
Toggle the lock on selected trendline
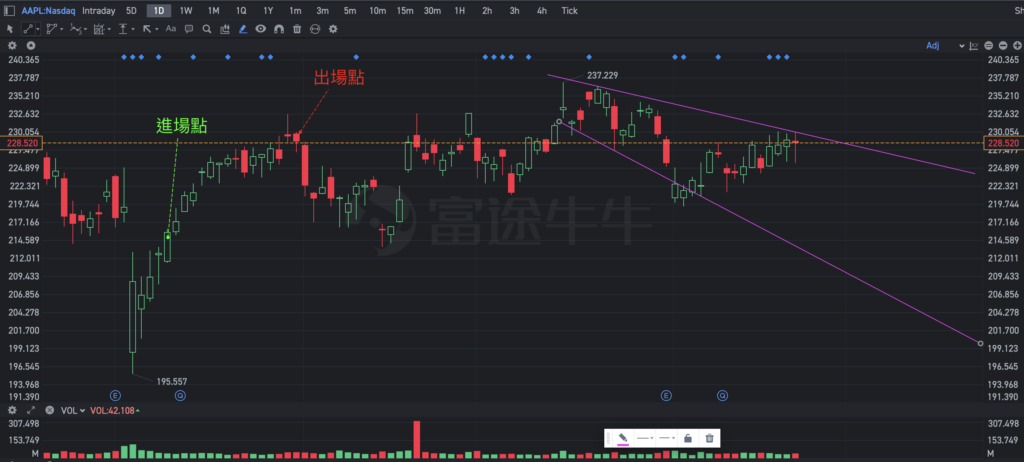688,438
